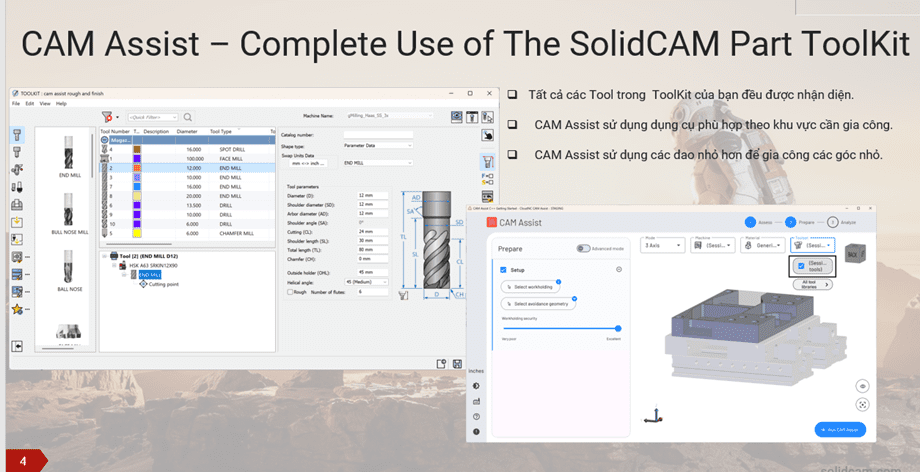Click the yellow color swatch of tool 5 CHAMFER MILL
This screenshot has height=472, width=920.
137,233
